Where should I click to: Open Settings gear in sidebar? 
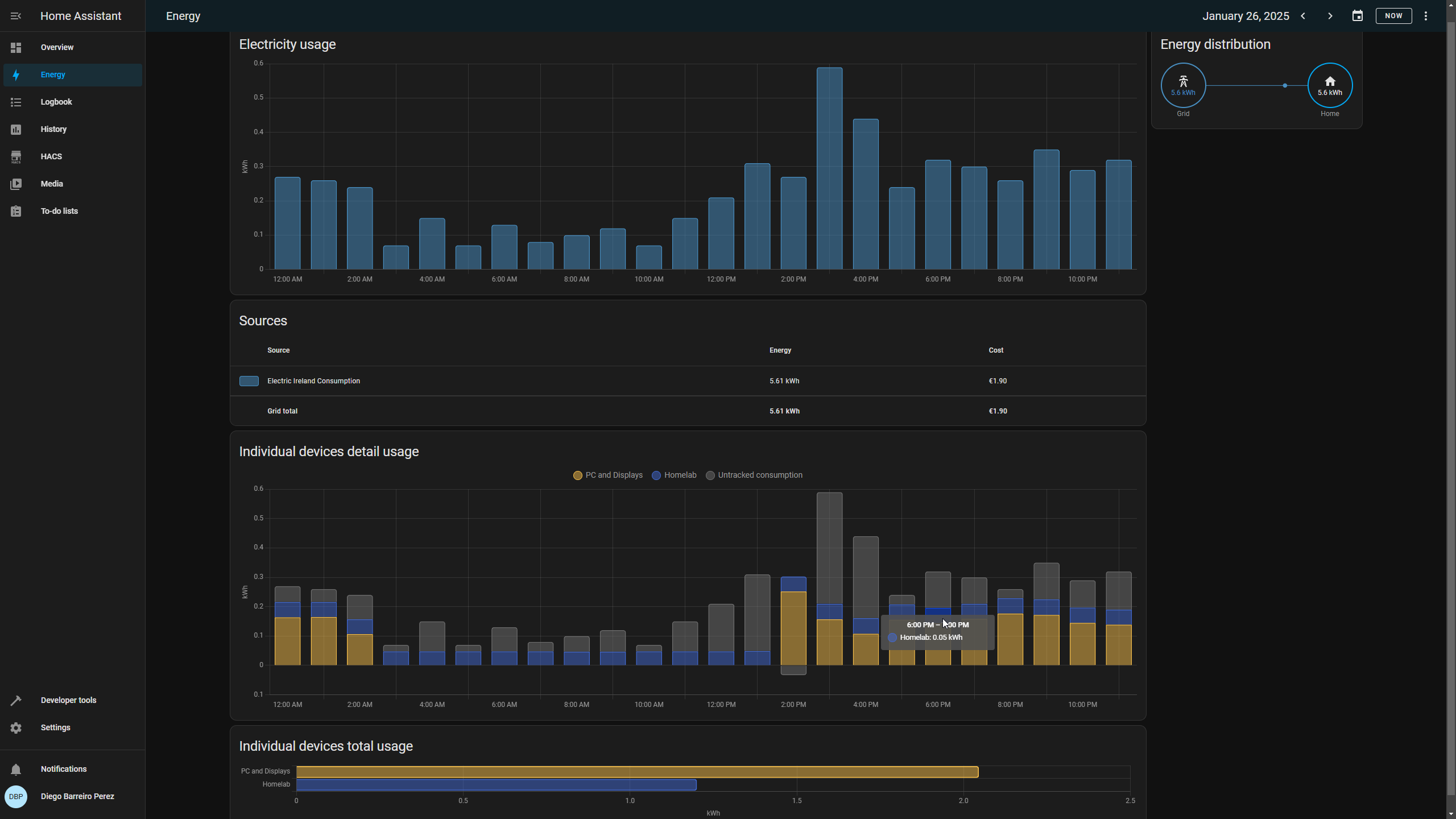pos(16,728)
